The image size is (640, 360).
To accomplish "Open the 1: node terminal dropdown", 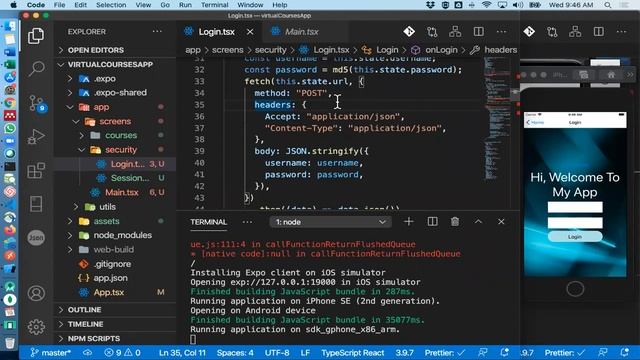I will [x=330, y=222].
